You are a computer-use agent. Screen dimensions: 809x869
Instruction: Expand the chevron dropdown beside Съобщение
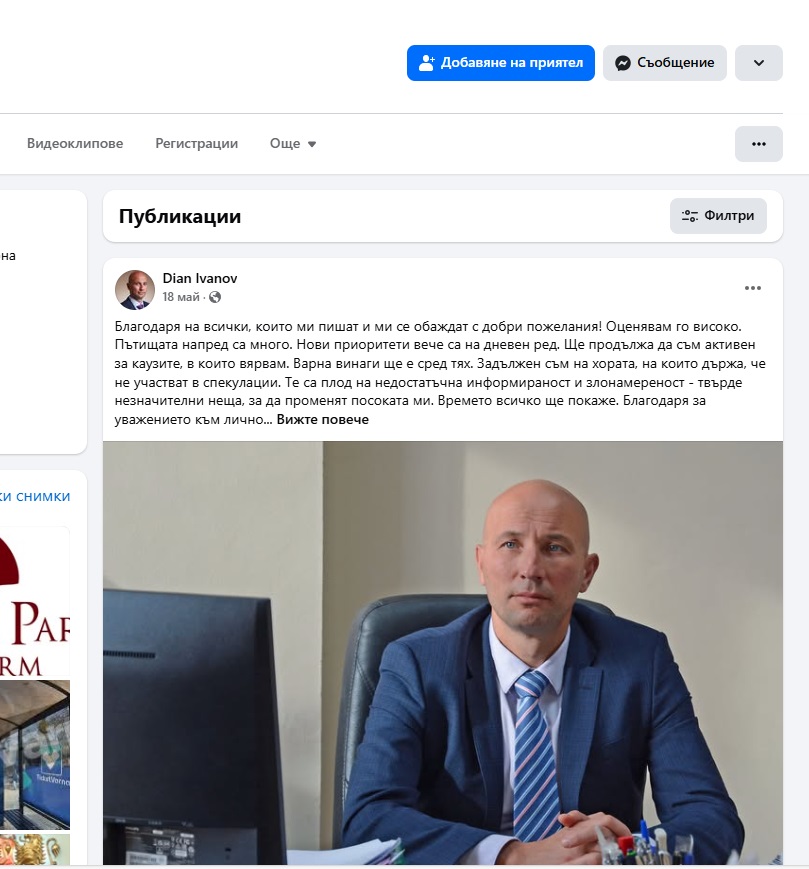coord(759,63)
